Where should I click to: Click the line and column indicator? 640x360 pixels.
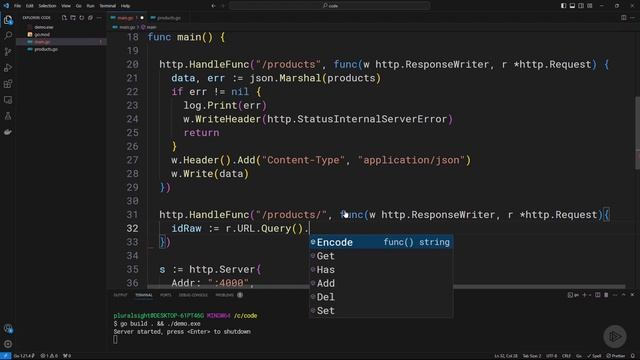pyautogui.click(x=506, y=356)
